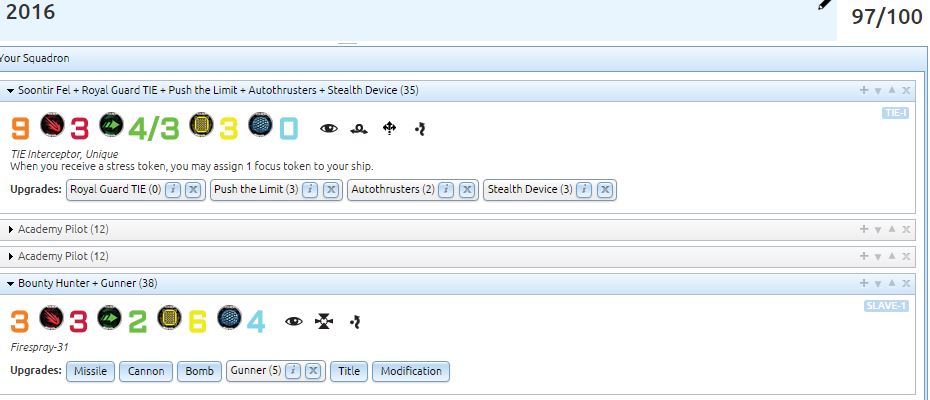
Task: Click Bounty Hunter's focus eye icon
Action: [294, 322]
